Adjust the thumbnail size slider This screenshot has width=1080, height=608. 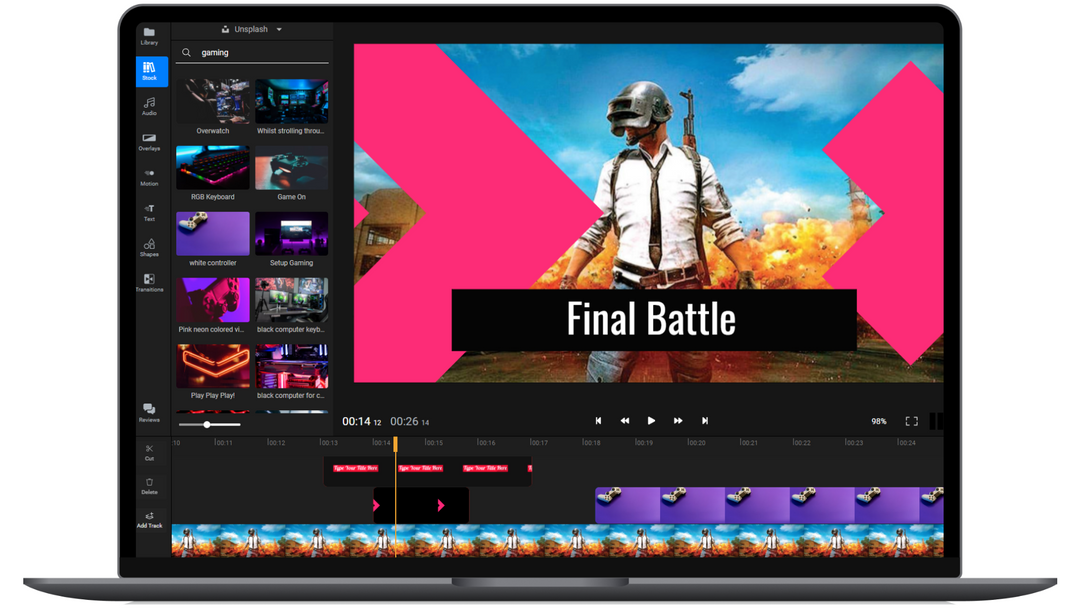(x=207, y=424)
